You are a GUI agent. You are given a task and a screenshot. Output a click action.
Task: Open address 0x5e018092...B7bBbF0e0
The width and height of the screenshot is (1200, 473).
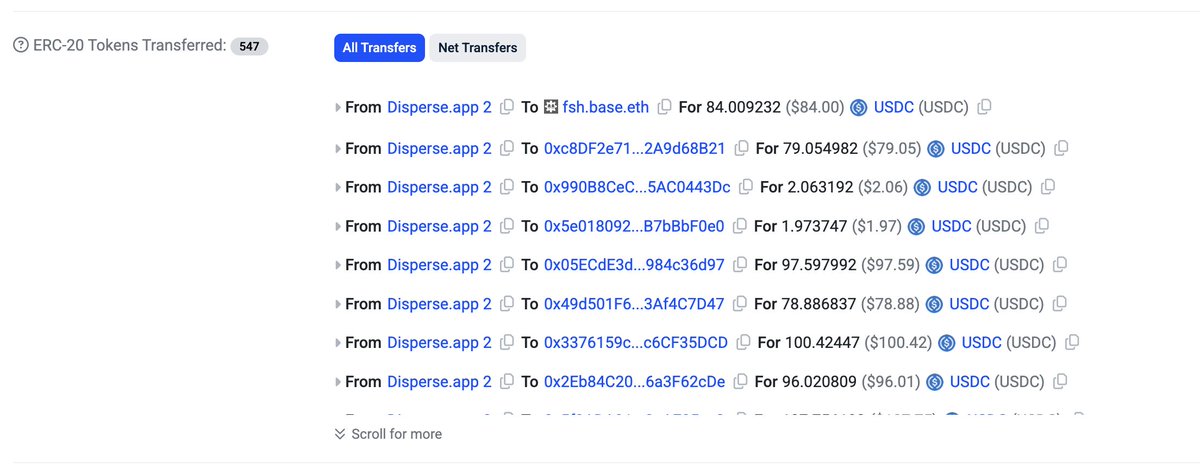634,226
